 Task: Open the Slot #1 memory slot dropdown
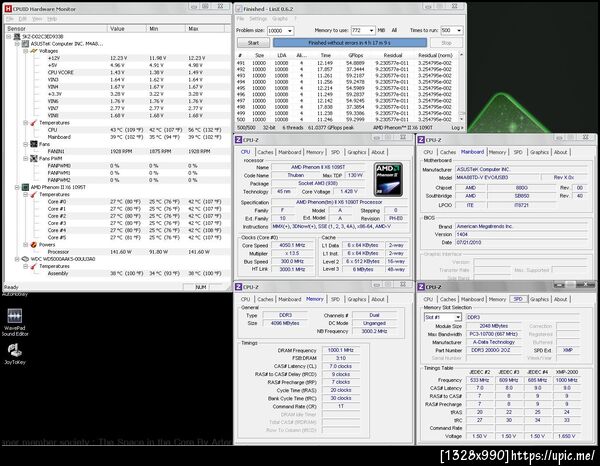(x=457, y=317)
